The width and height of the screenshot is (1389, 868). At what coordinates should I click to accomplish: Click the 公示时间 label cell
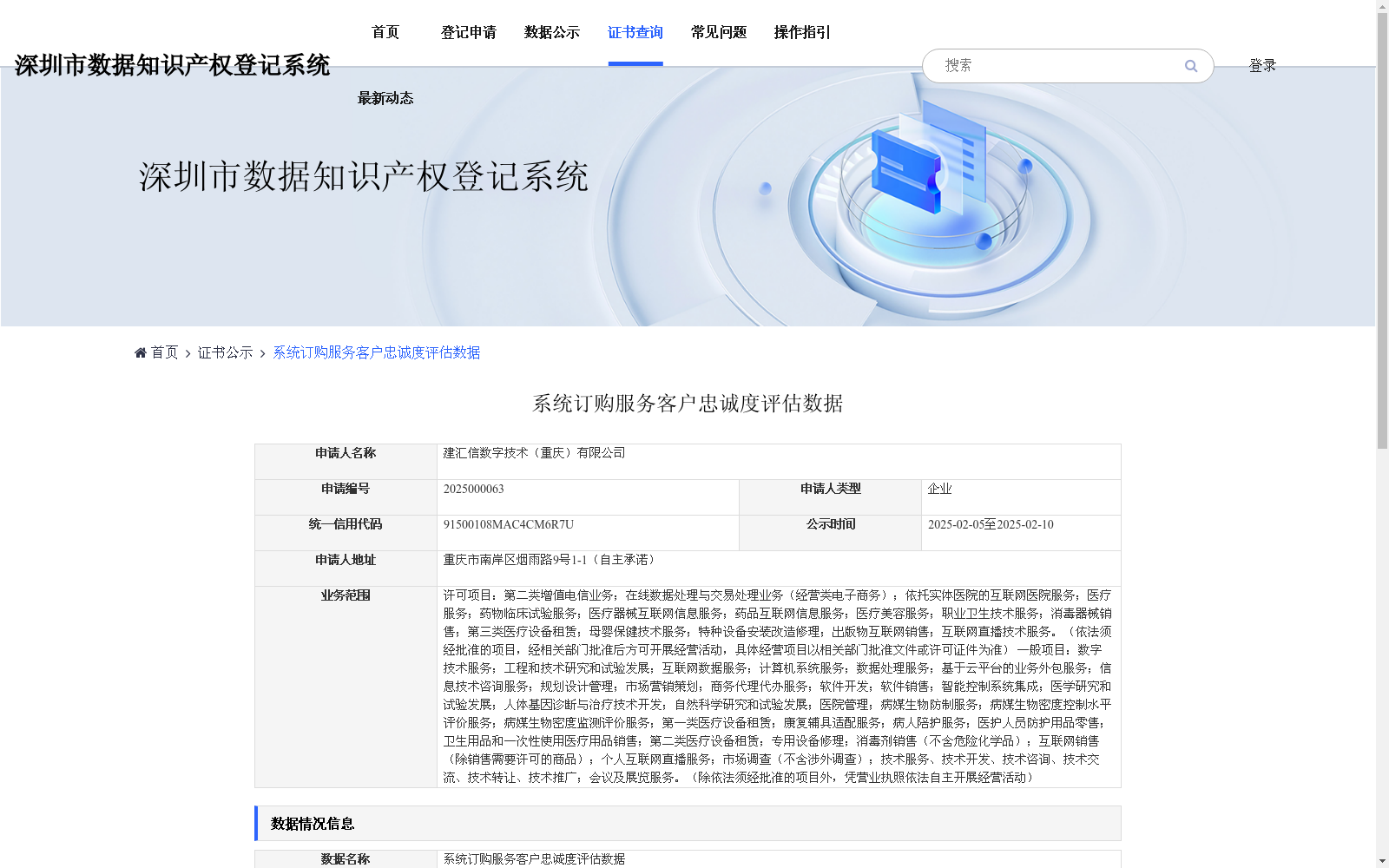click(830, 533)
